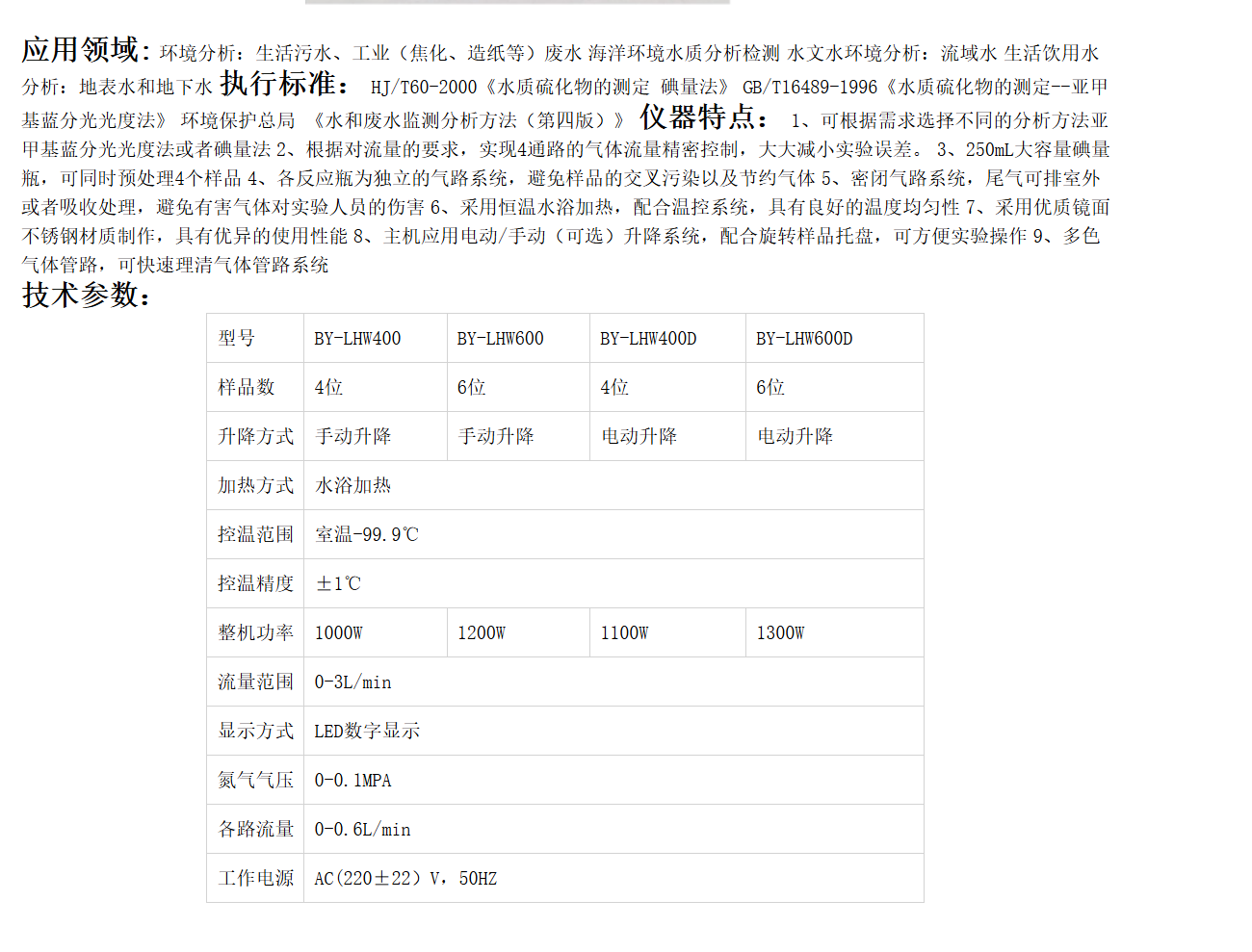Click the 0-0.1MPA nitrogen pressure value

[352, 781]
